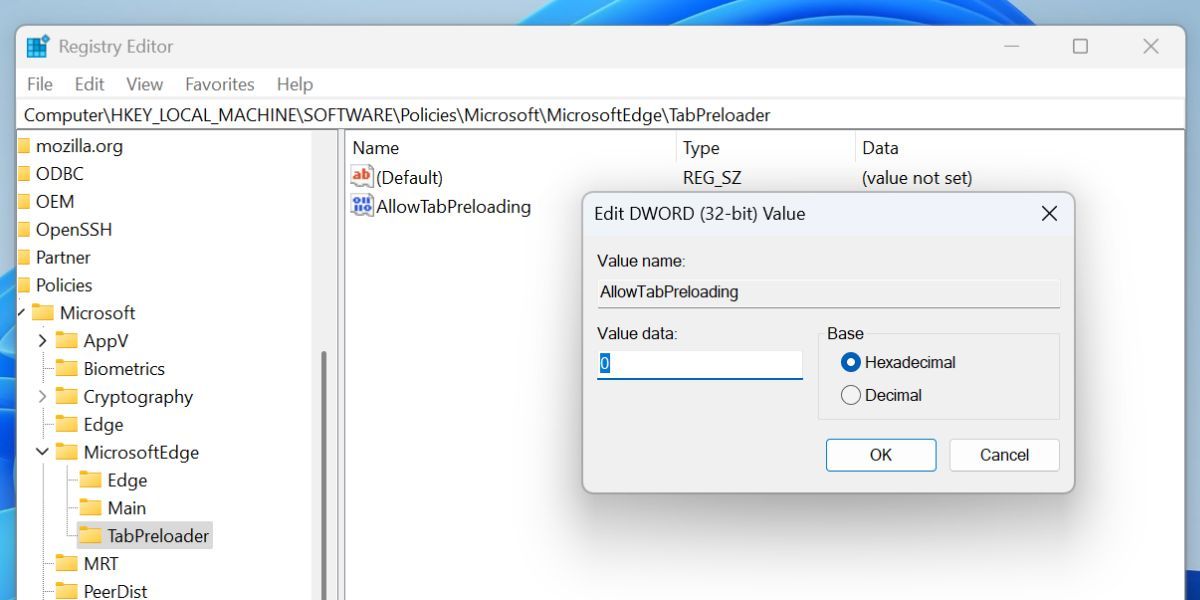Switch the base to Decimal

[x=851, y=395]
